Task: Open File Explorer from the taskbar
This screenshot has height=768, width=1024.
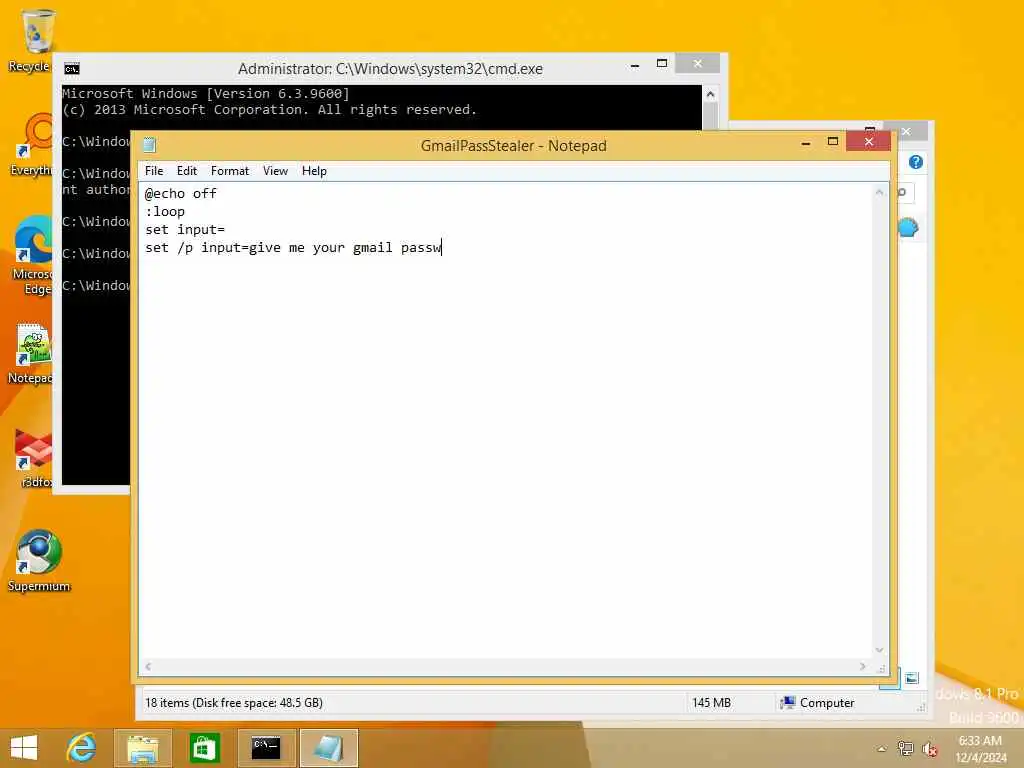Action: click(x=143, y=748)
